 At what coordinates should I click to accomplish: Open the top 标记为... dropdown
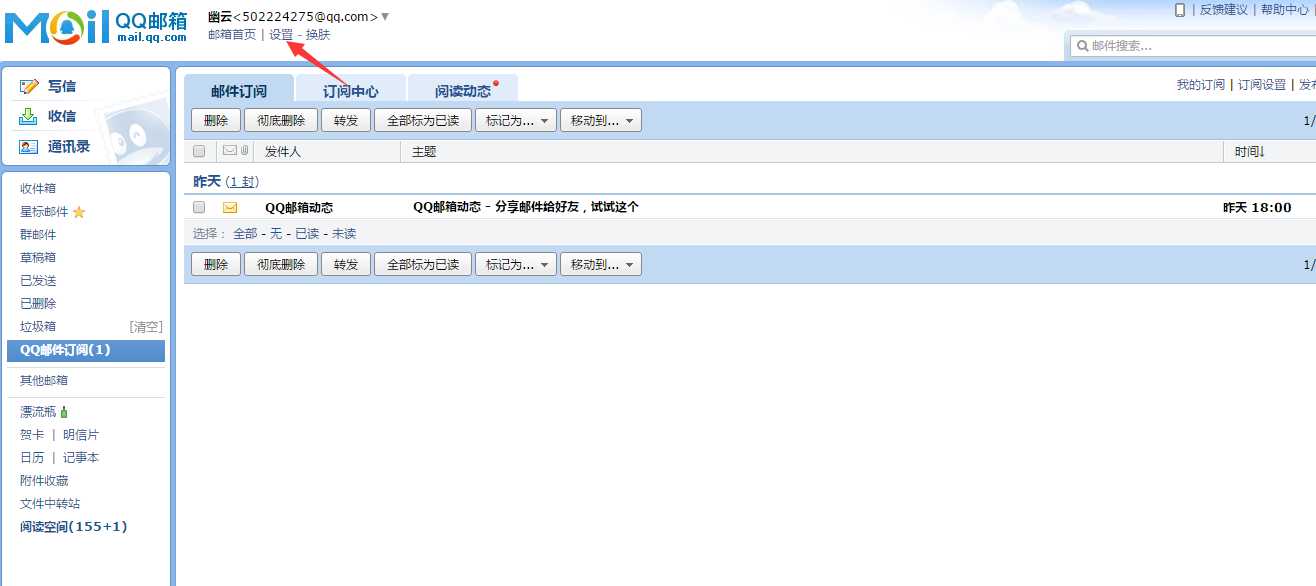coord(516,121)
